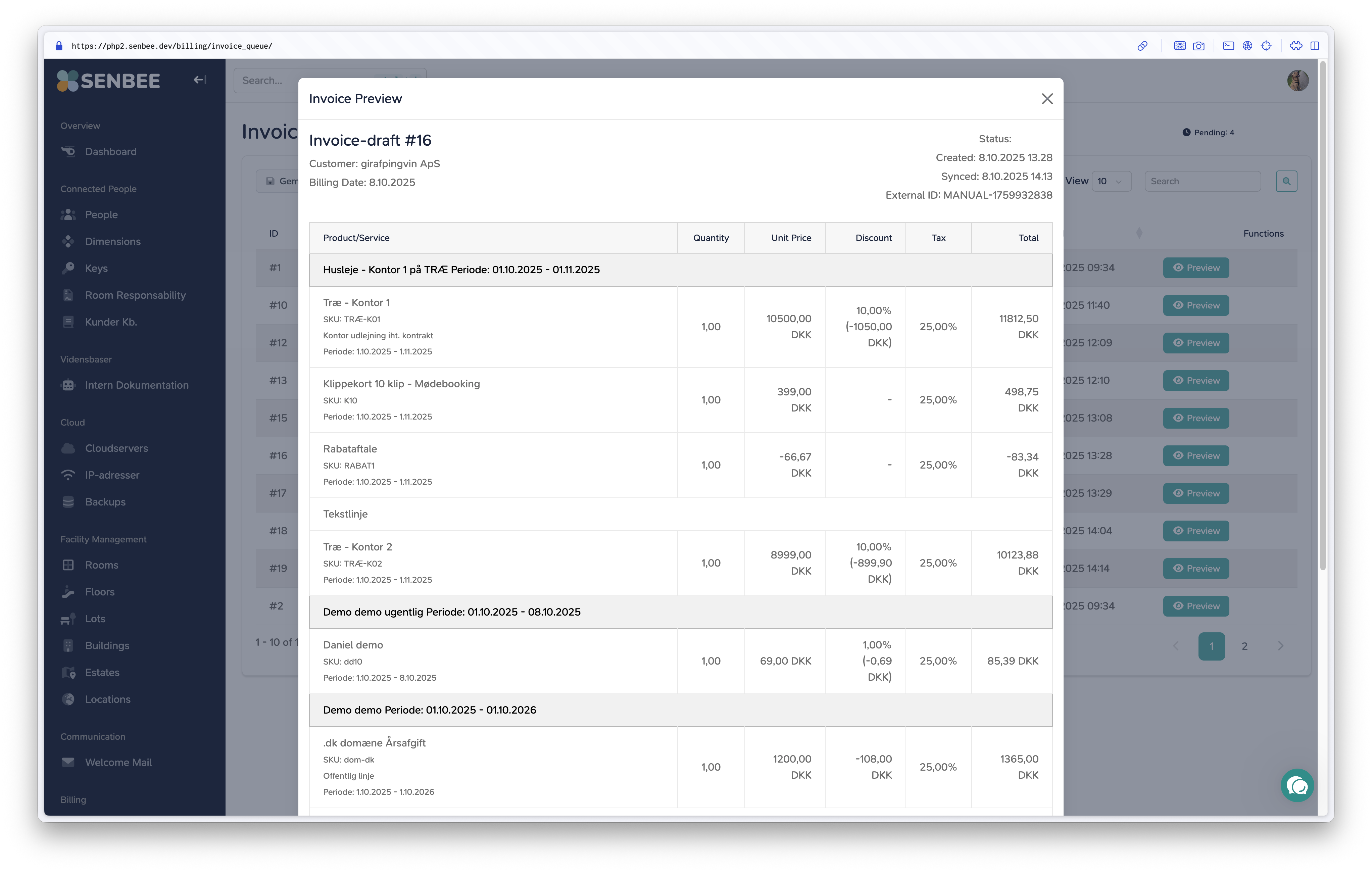
Task: Click the Buildings icon in sidebar
Action: coord(68,646)
